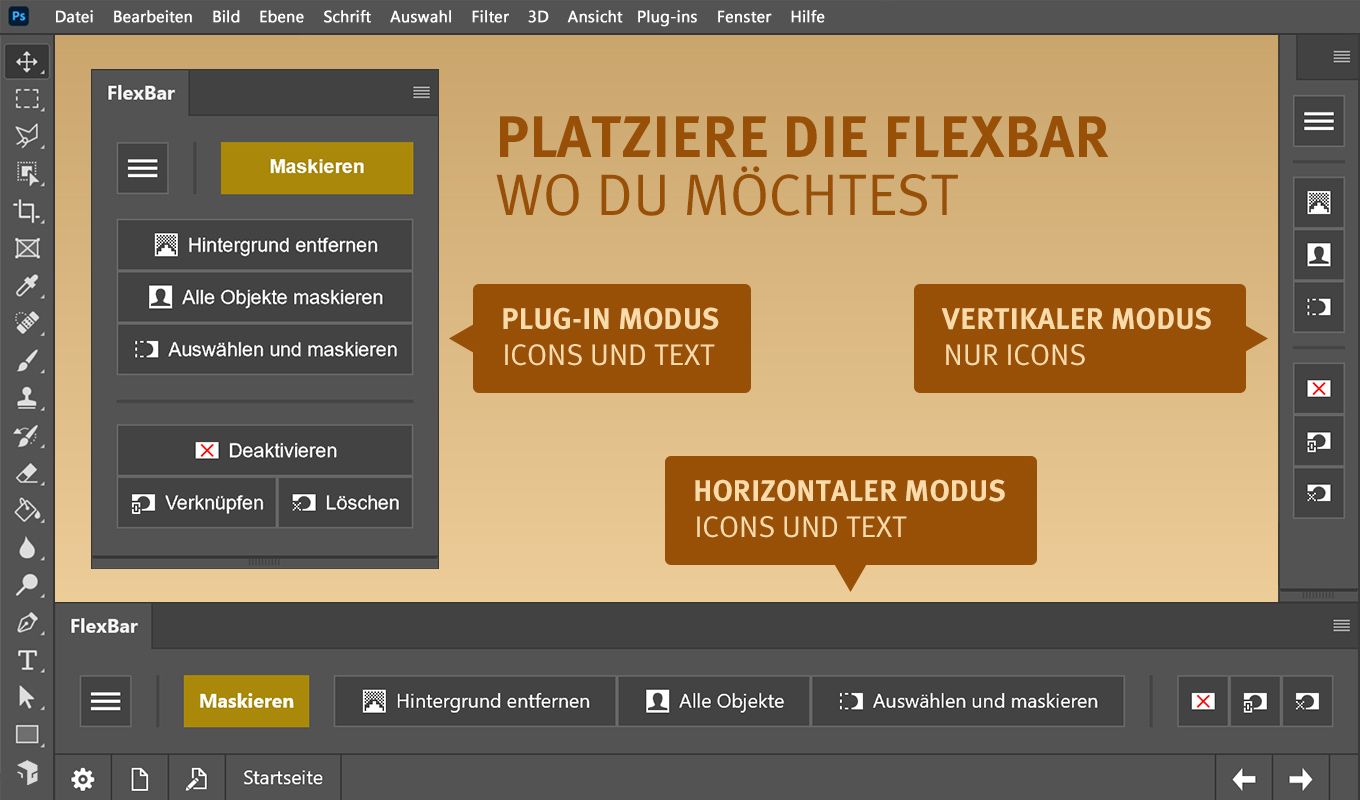
Task: Open the horizontal FlexBar panel options menu
Action: pyautogui.click(x=1342, y=626)
